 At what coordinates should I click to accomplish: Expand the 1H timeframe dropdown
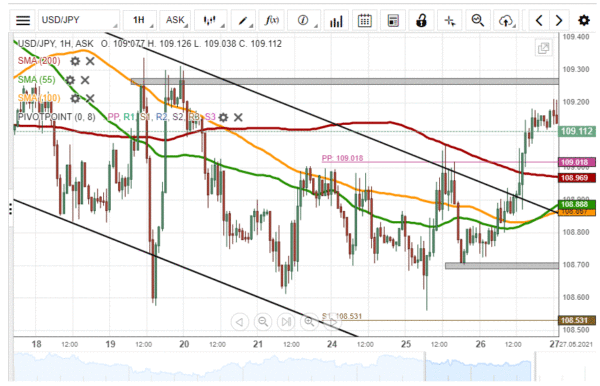[140, 20]
